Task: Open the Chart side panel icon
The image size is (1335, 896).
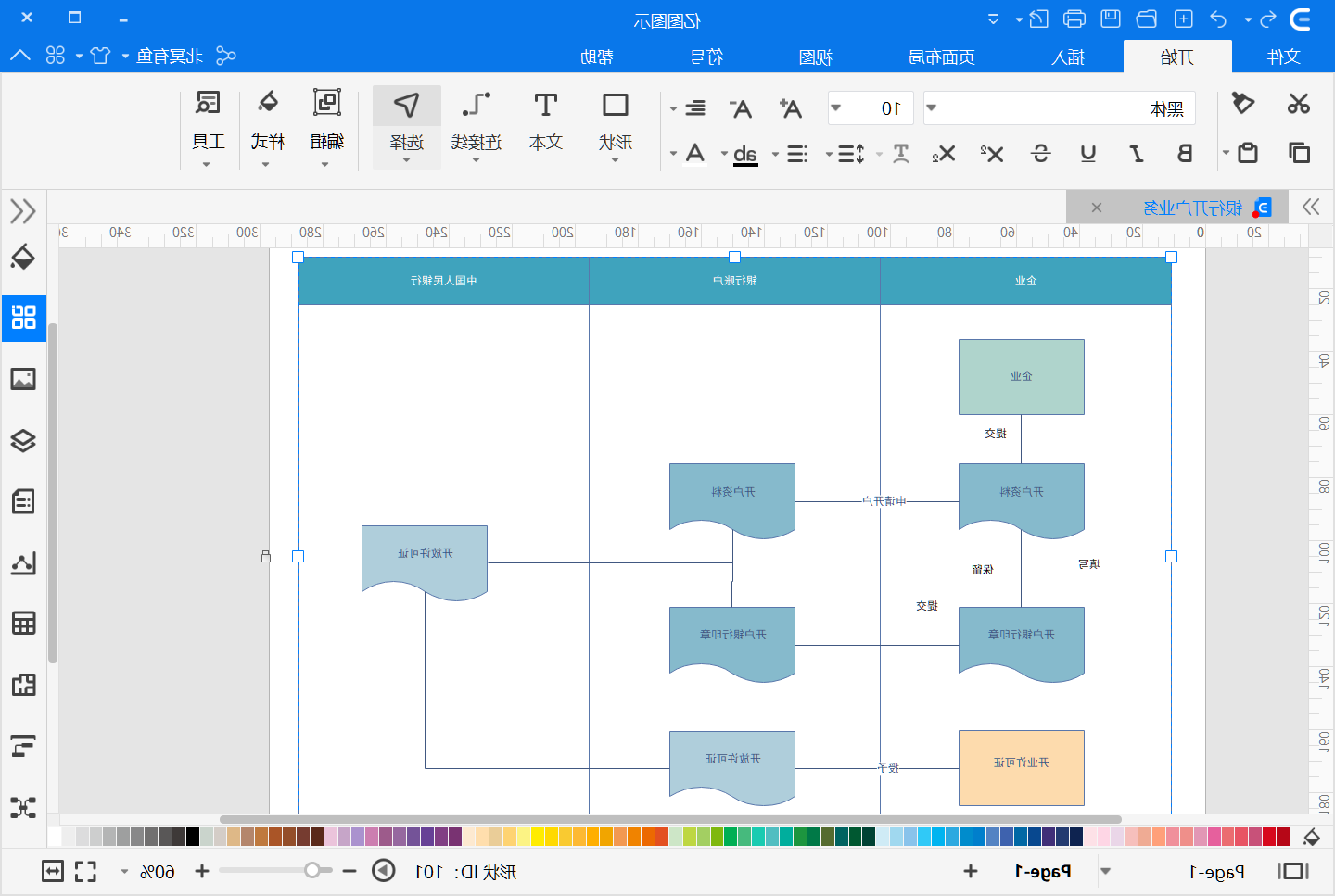Action: 23,562
